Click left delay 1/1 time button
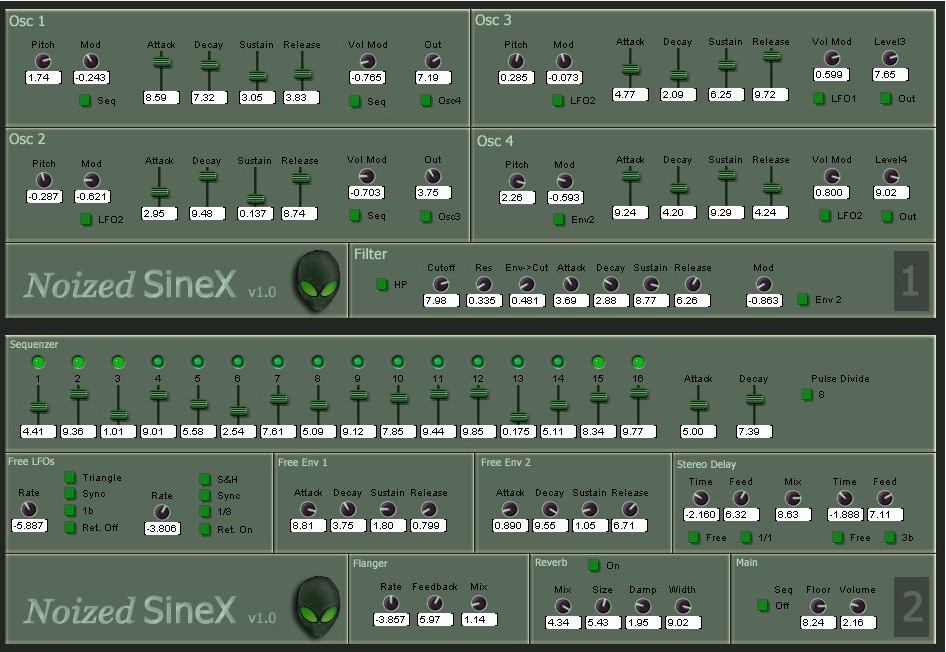The width and height of the screenshot is (946, 652). tap(746, 537)
